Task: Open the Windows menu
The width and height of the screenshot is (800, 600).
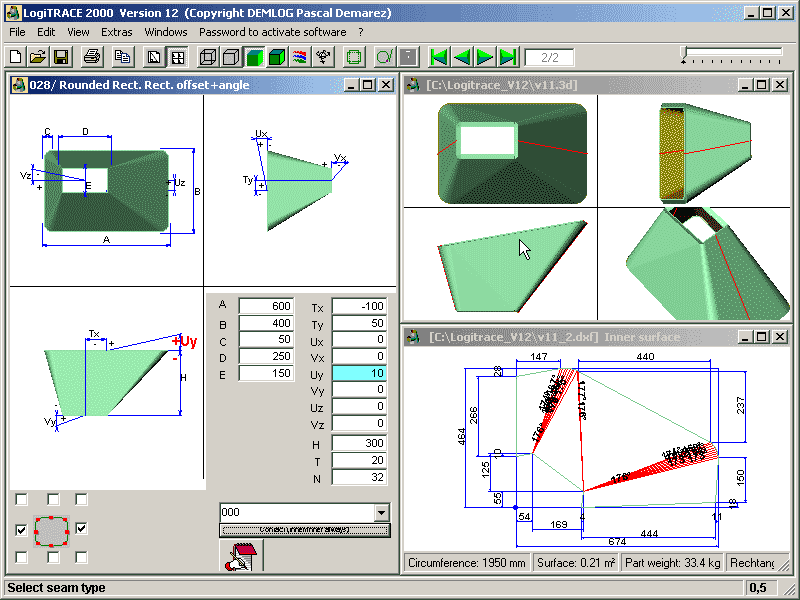Action: tap(166, 32)
